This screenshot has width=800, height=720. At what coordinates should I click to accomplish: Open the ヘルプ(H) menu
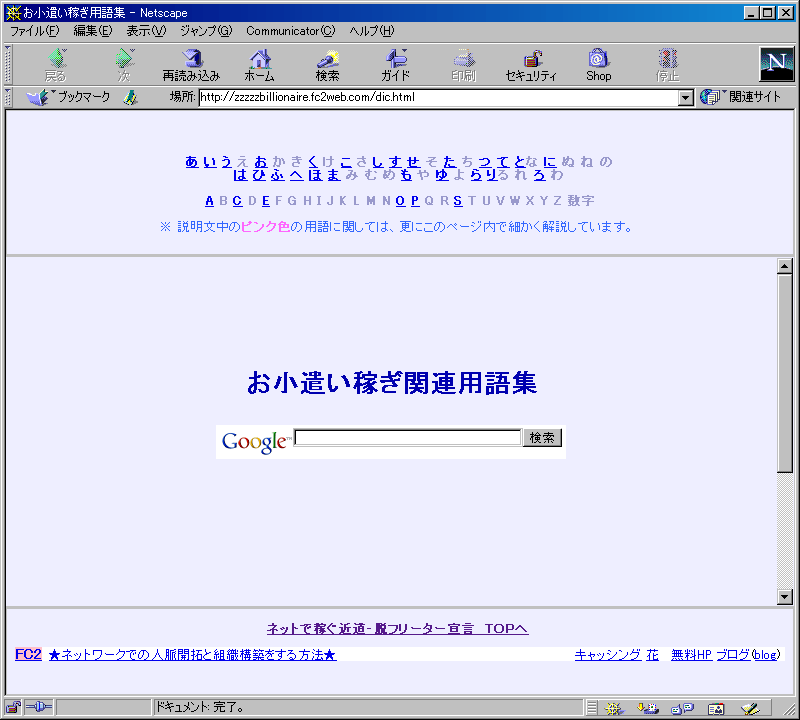click(371, 31)
